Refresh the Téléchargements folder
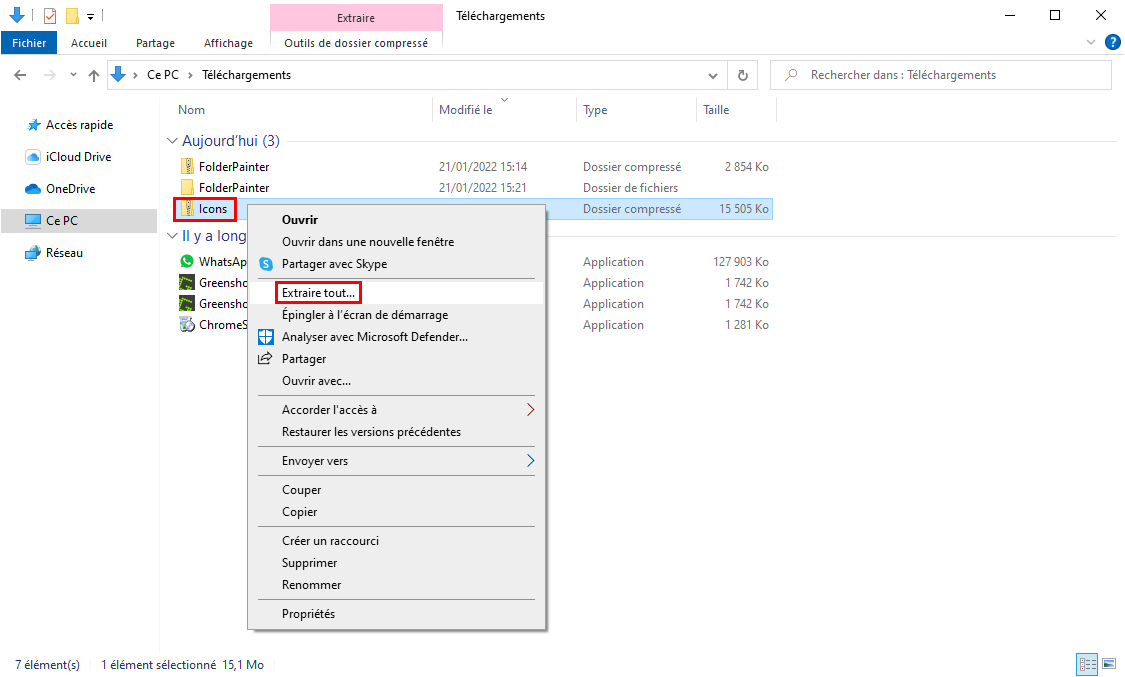The height and width of the screenshot is (677, 1125). coord(743,75)
